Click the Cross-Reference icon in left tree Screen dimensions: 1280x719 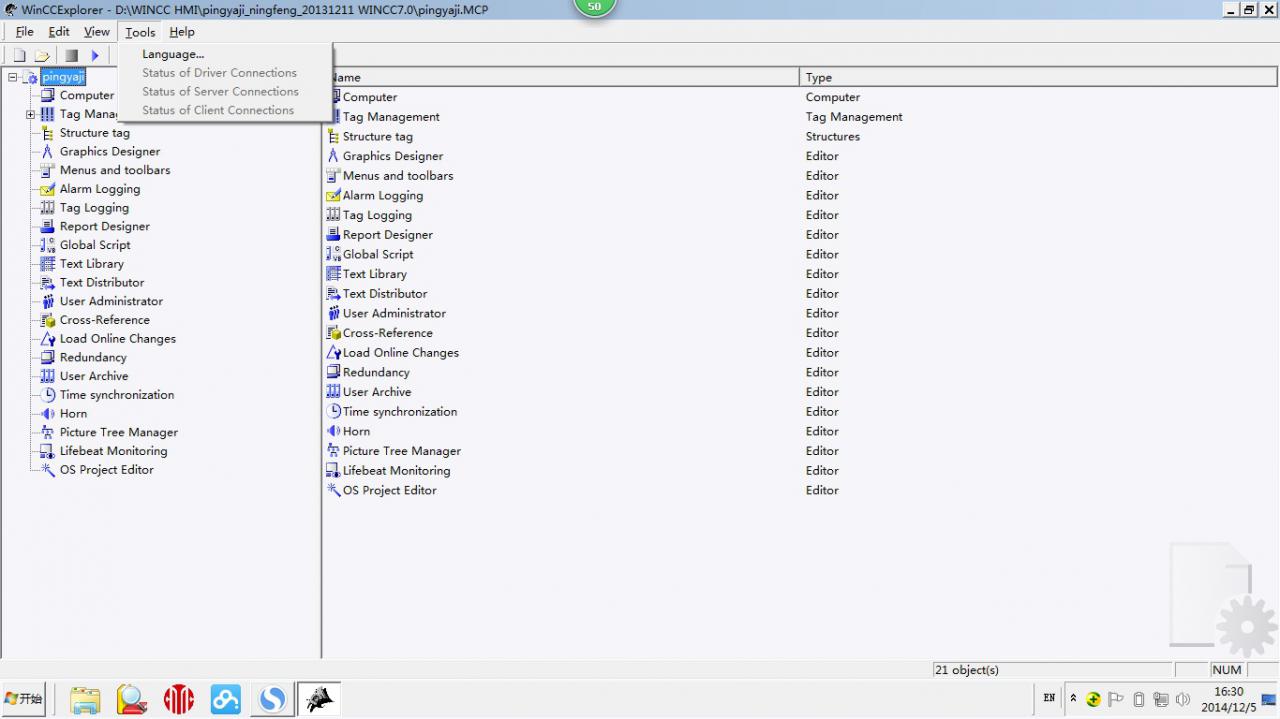(47, 320)
